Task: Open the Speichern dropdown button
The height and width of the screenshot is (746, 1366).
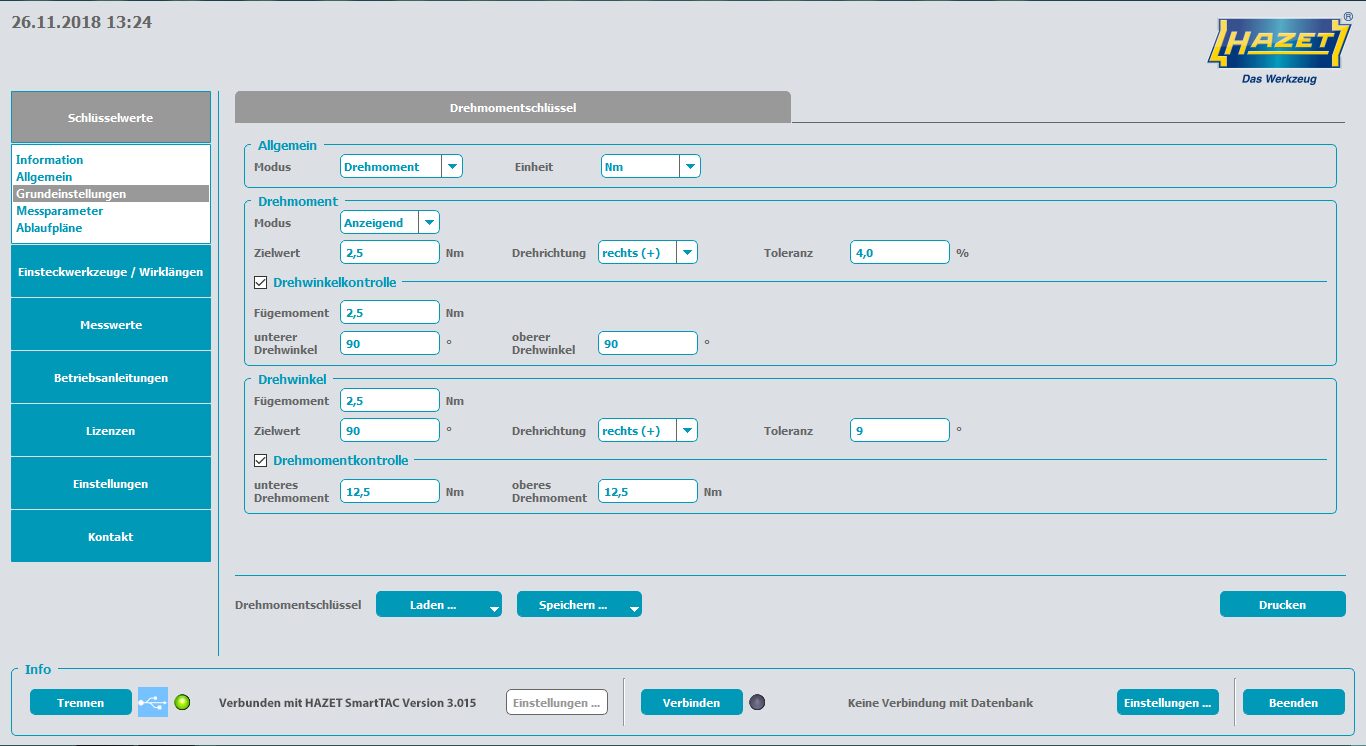Action: pyautogui.click(x=578, y=605)
